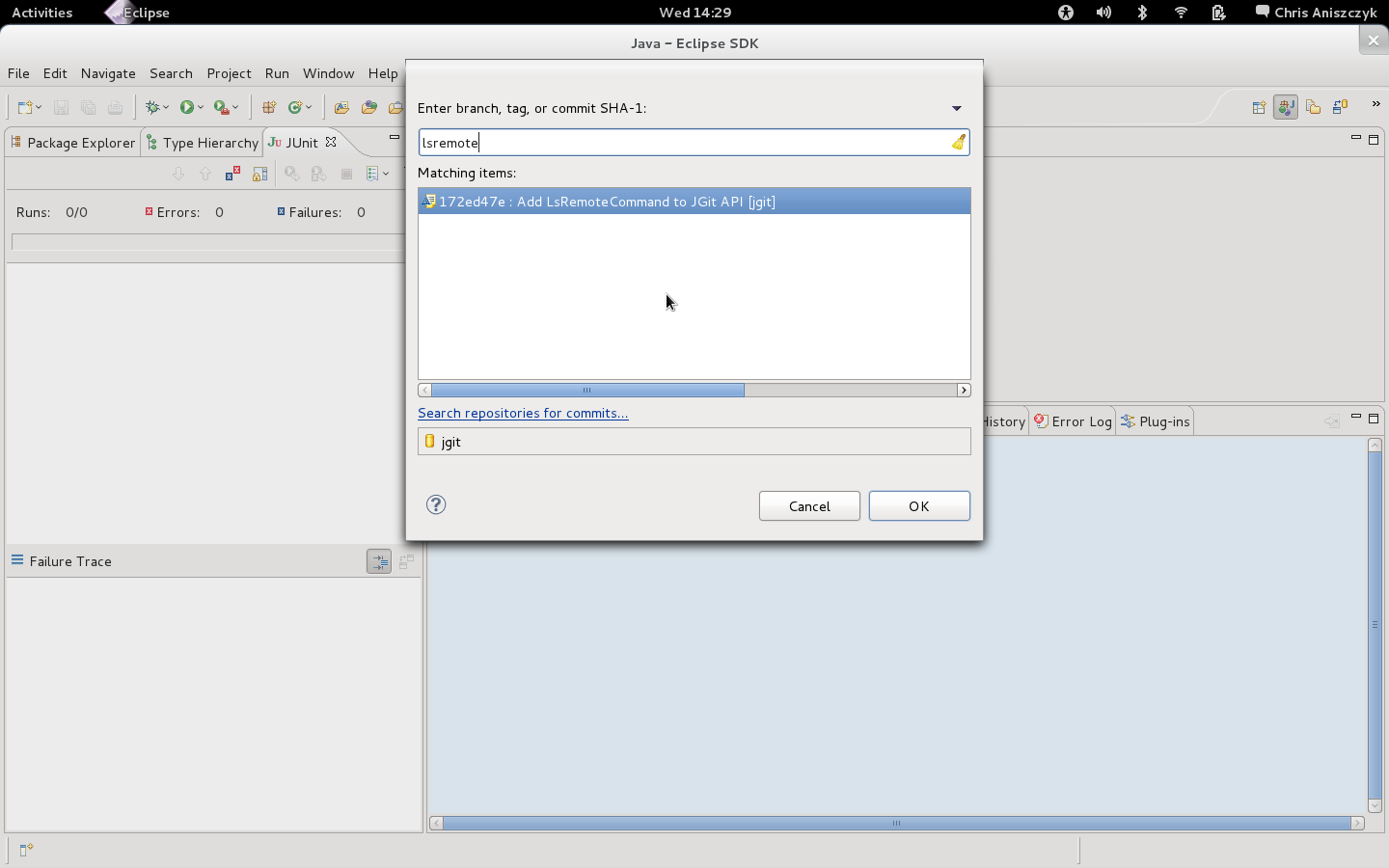Viewport: 1389px width, 868px height.
Task: Click Search repositories for commits link
Action: click(x=523, y=413)
